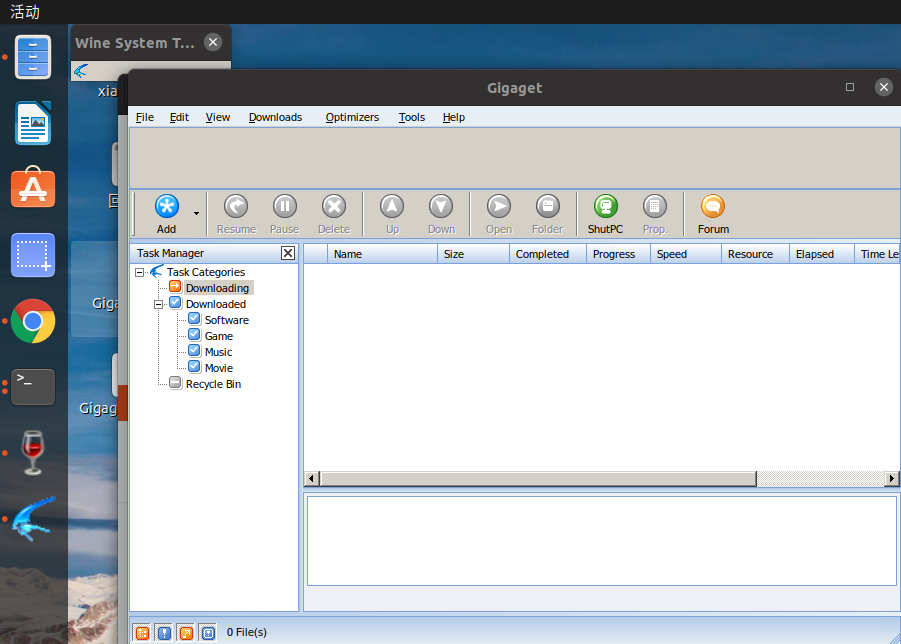Click the first orange status bar icon
Image resolution: width=901 pixels, height=644 pixels.
(142, 633)
